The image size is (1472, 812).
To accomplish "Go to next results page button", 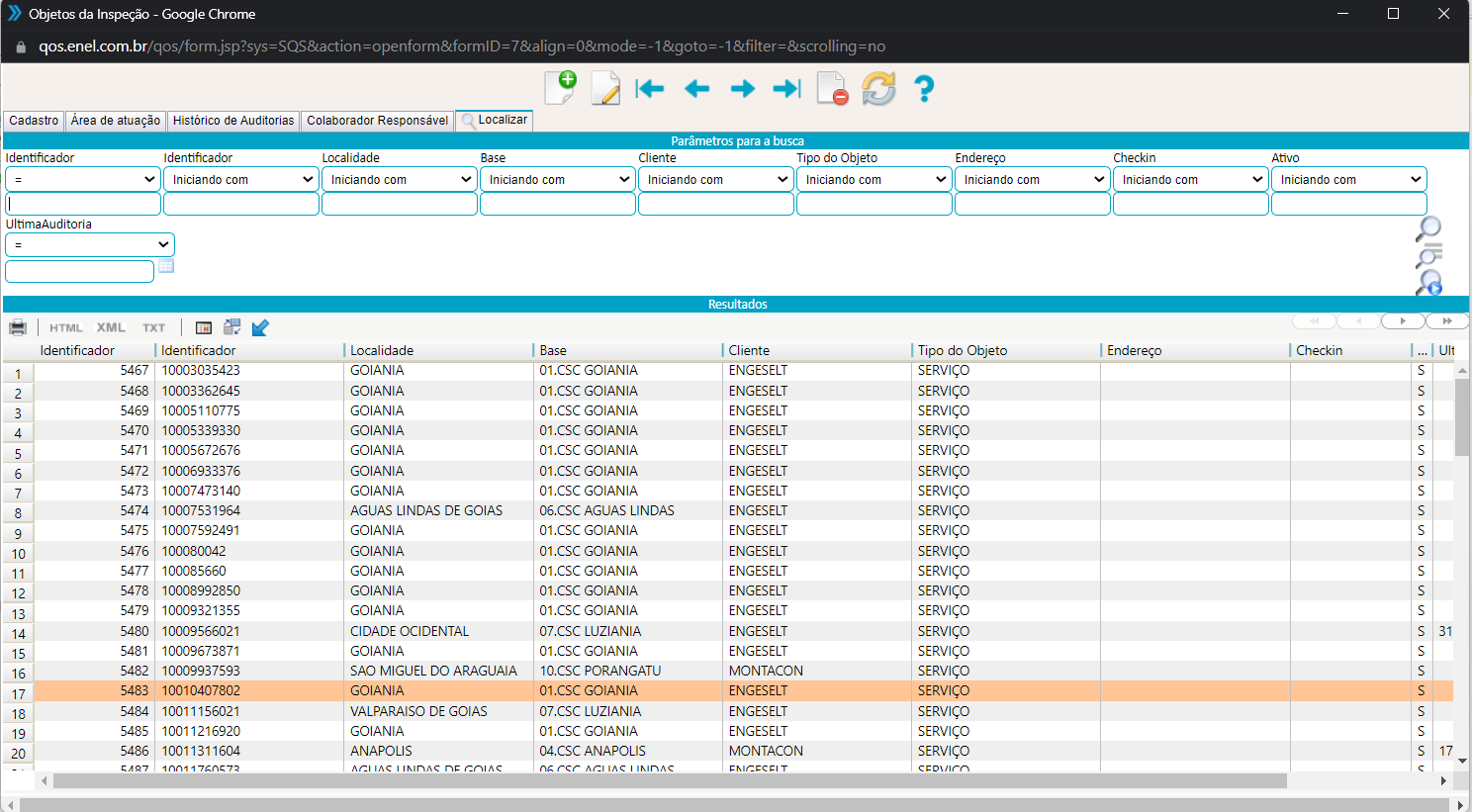I will [1403, 320].
